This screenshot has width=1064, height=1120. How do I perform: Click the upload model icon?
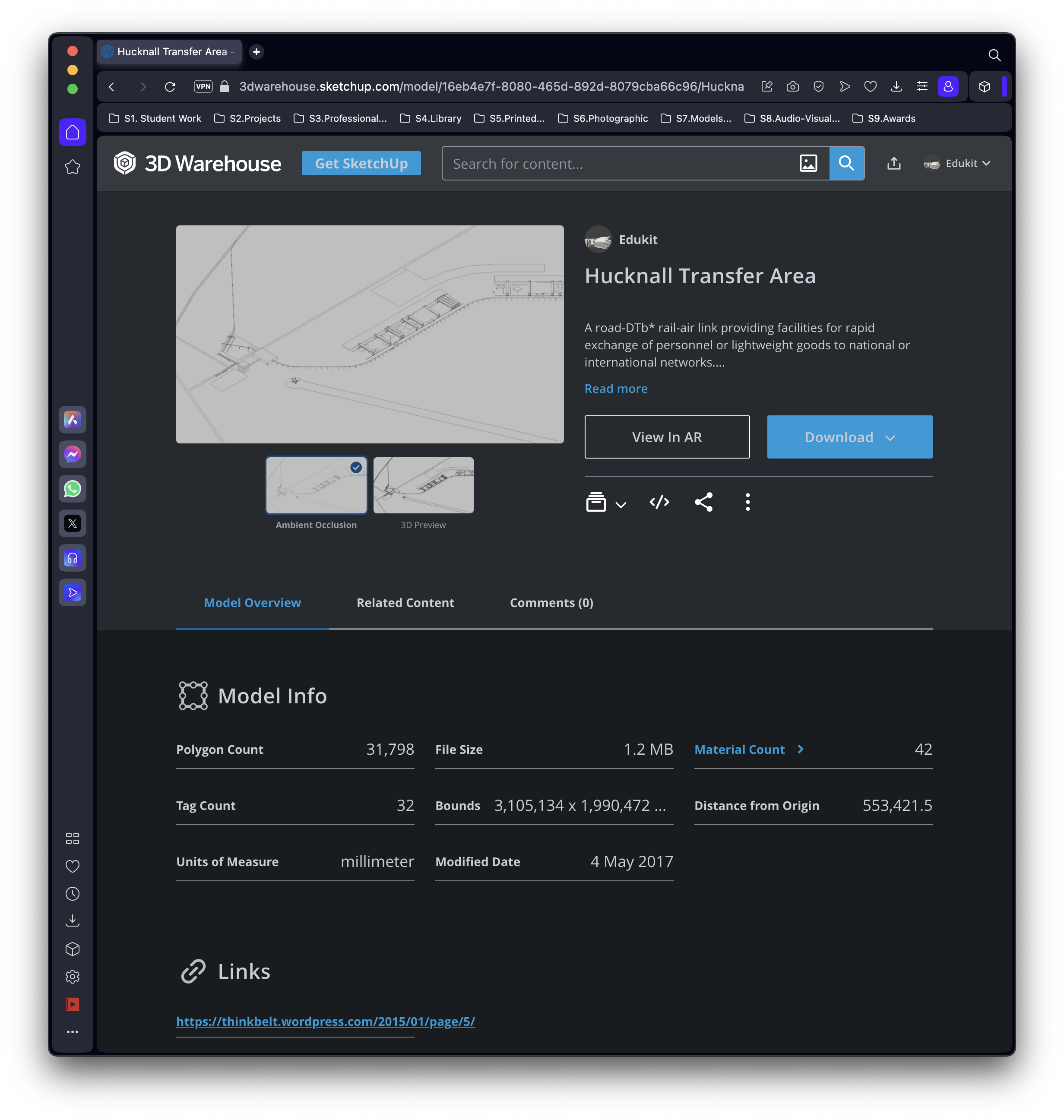(894, 163)
